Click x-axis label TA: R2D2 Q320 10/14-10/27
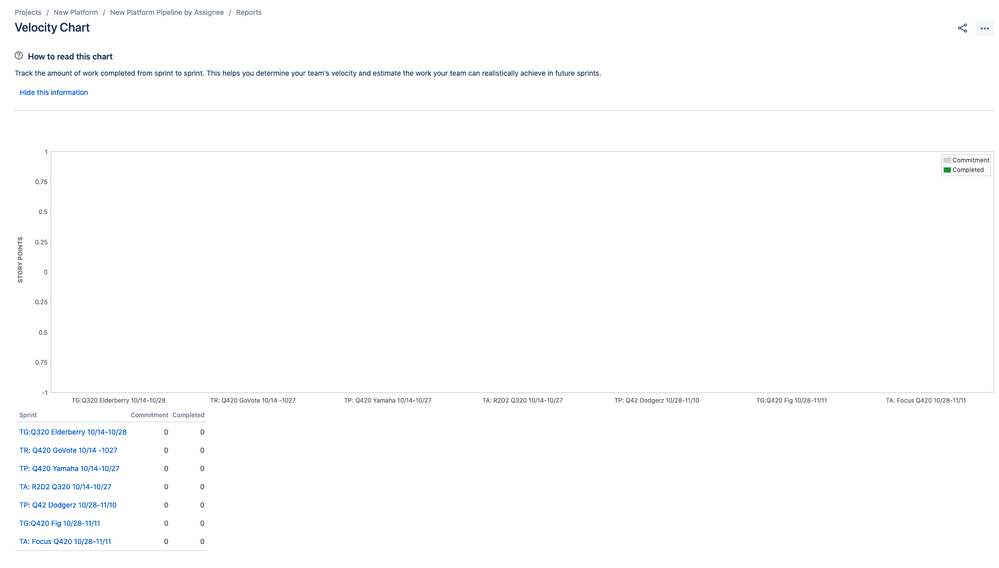The width and height of the screenshot is (999, 568). click(x=522, y=401)
